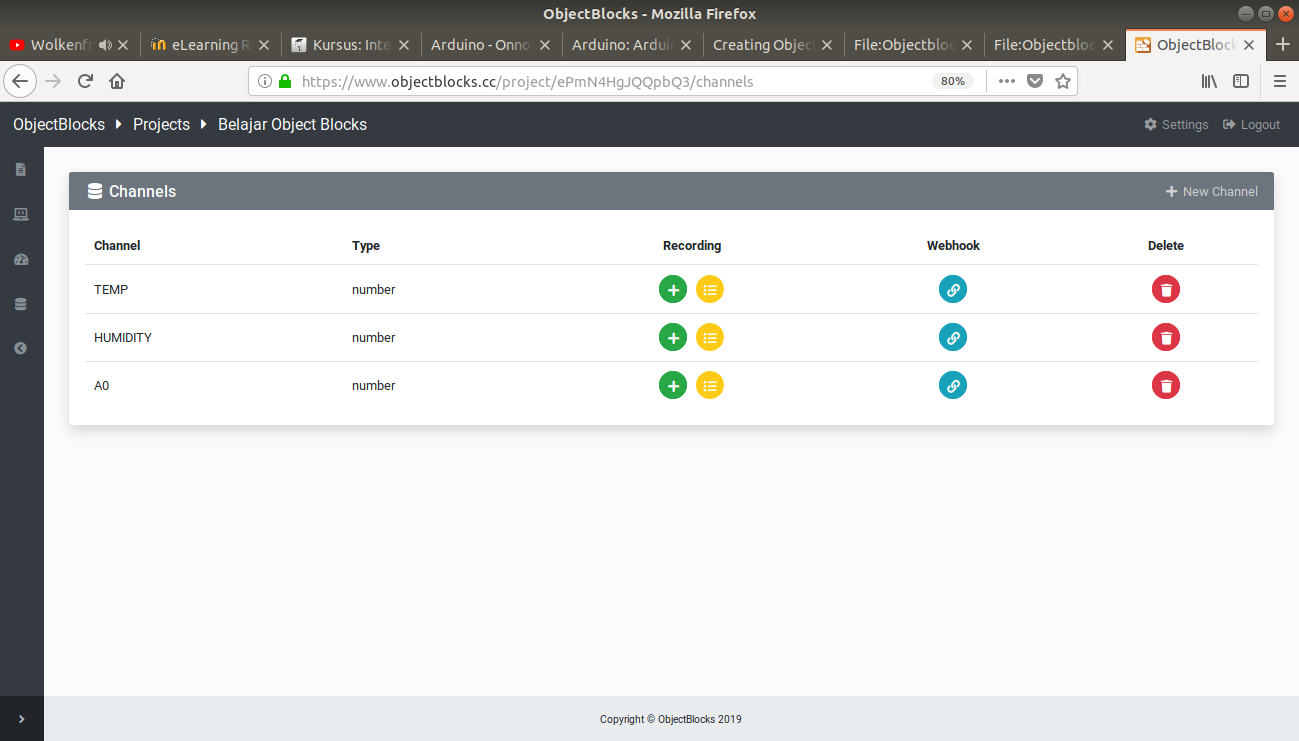The width and height of the screenshot is (1299, 741).
Task: Open yellow records list for HUMIDITY channel
Action: coord(710,337)
